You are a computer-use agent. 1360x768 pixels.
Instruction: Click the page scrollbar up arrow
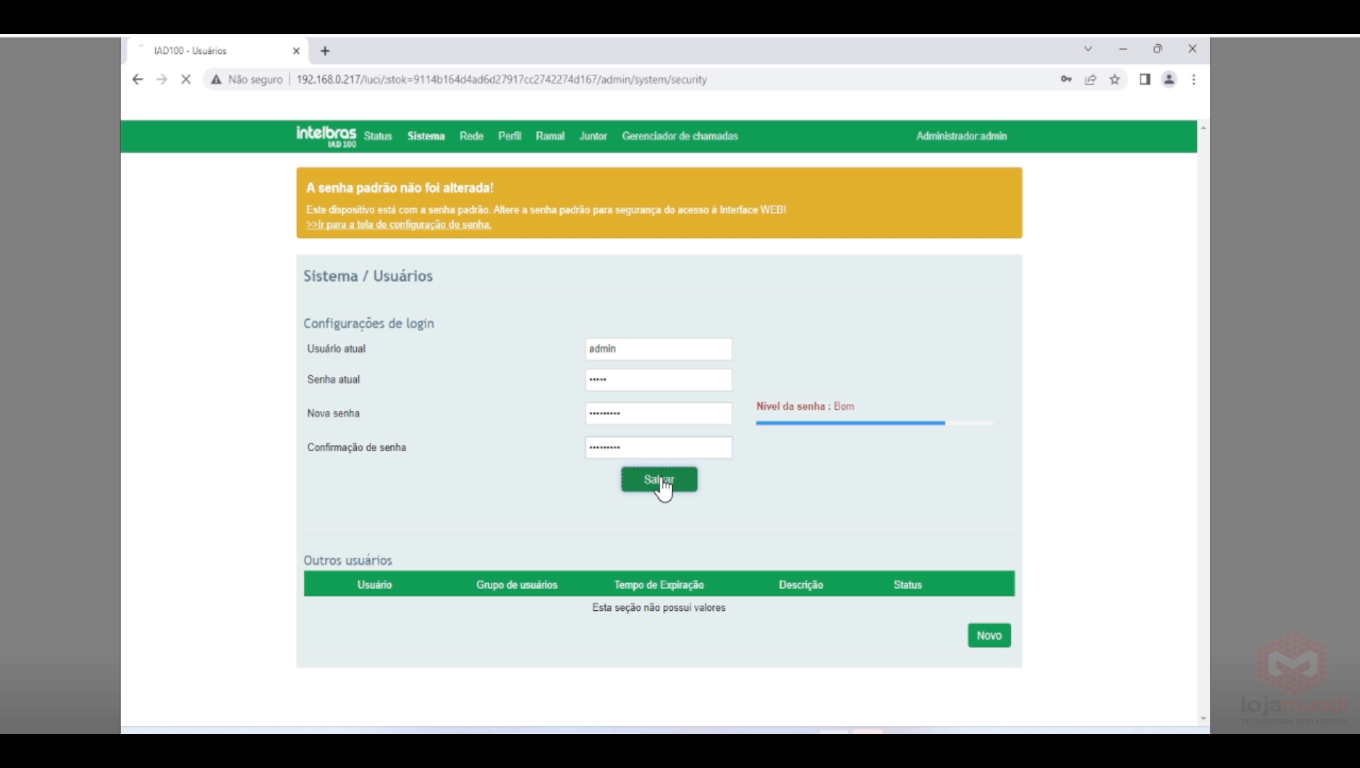click(x=1203, y=128)
